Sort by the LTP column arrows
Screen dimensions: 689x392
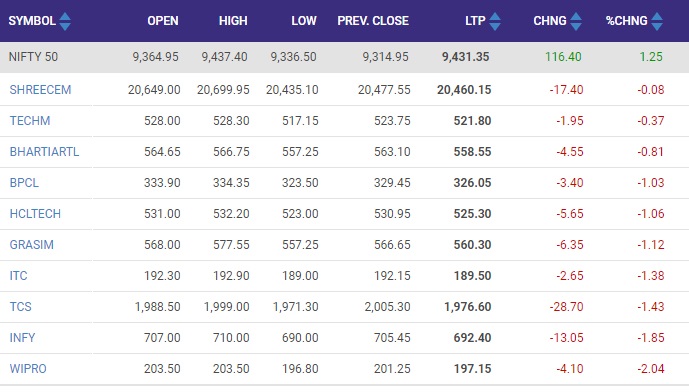click(495, 21)
